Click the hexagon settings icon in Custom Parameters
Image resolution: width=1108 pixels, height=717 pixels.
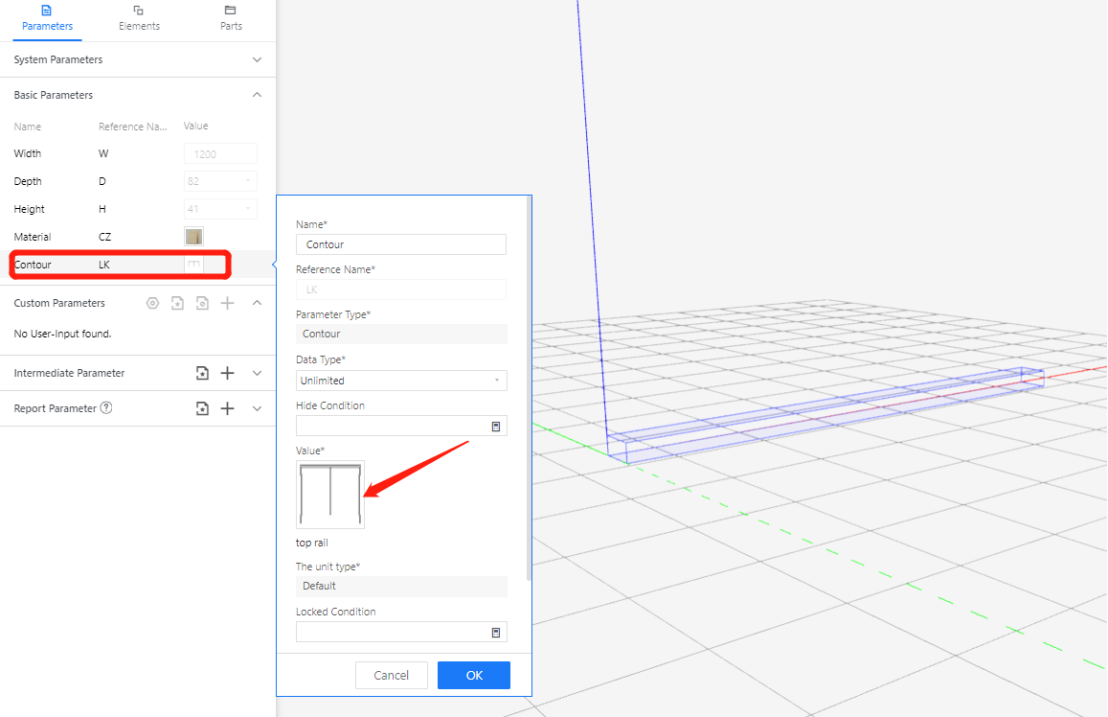(152, 303)
